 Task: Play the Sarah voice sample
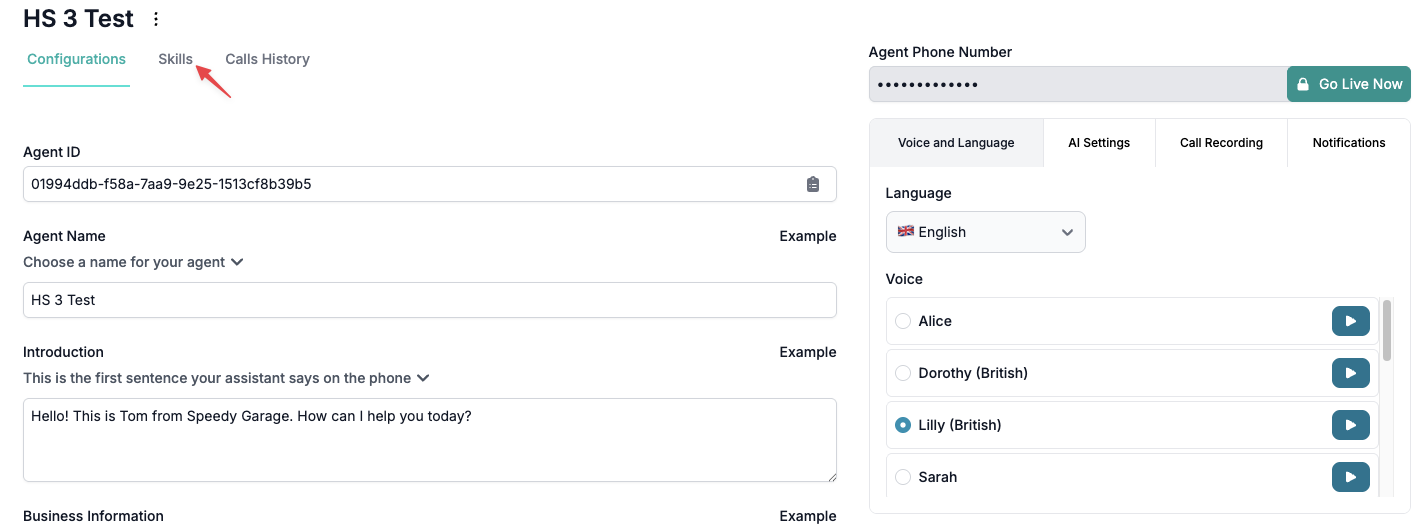(1350, 477)
